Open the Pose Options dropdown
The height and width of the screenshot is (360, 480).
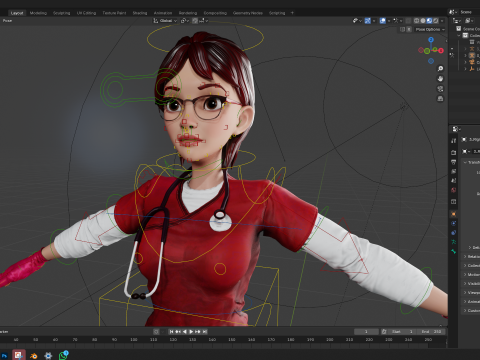pos(430,29)
